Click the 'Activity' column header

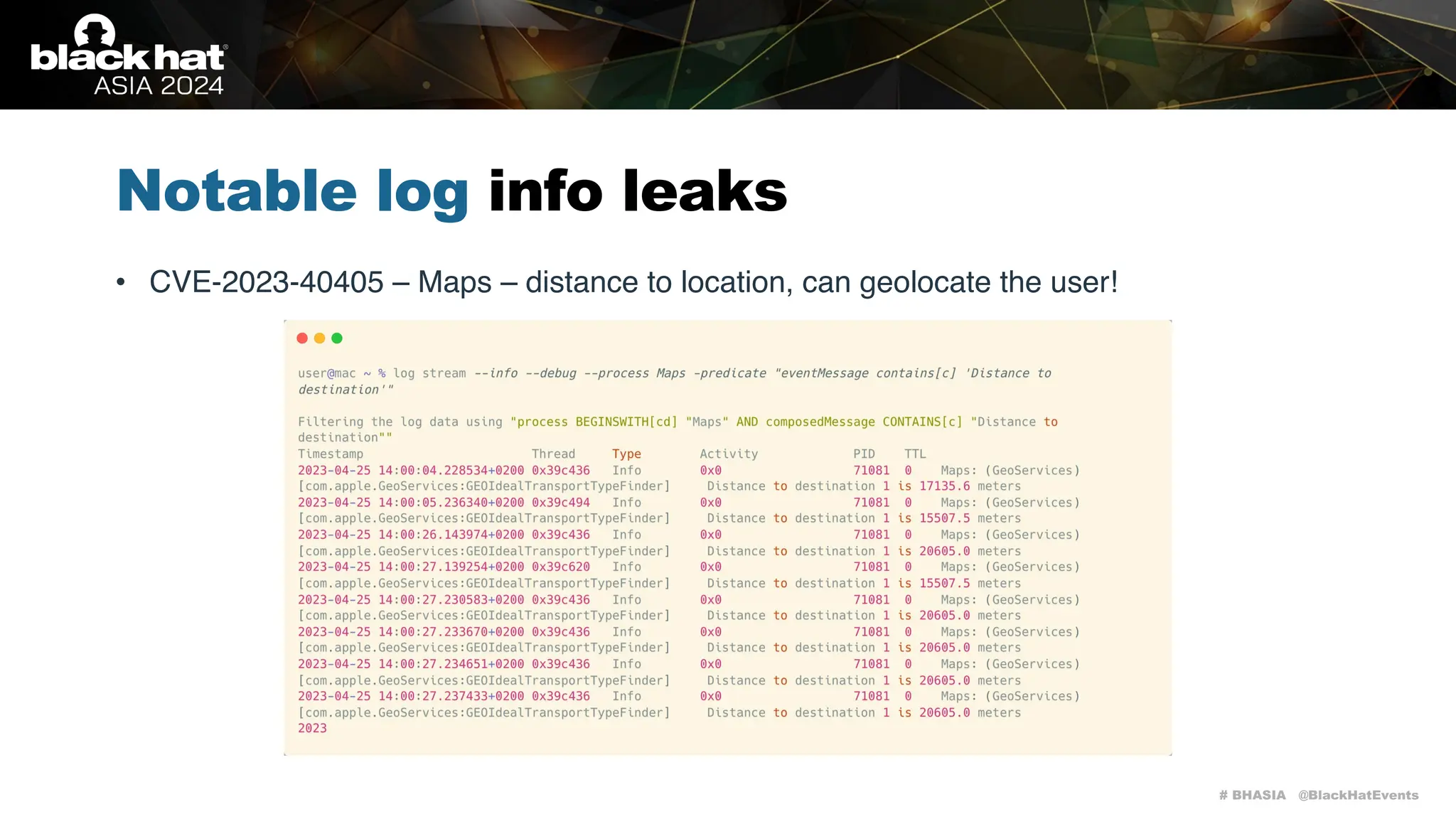click(729, 454)
